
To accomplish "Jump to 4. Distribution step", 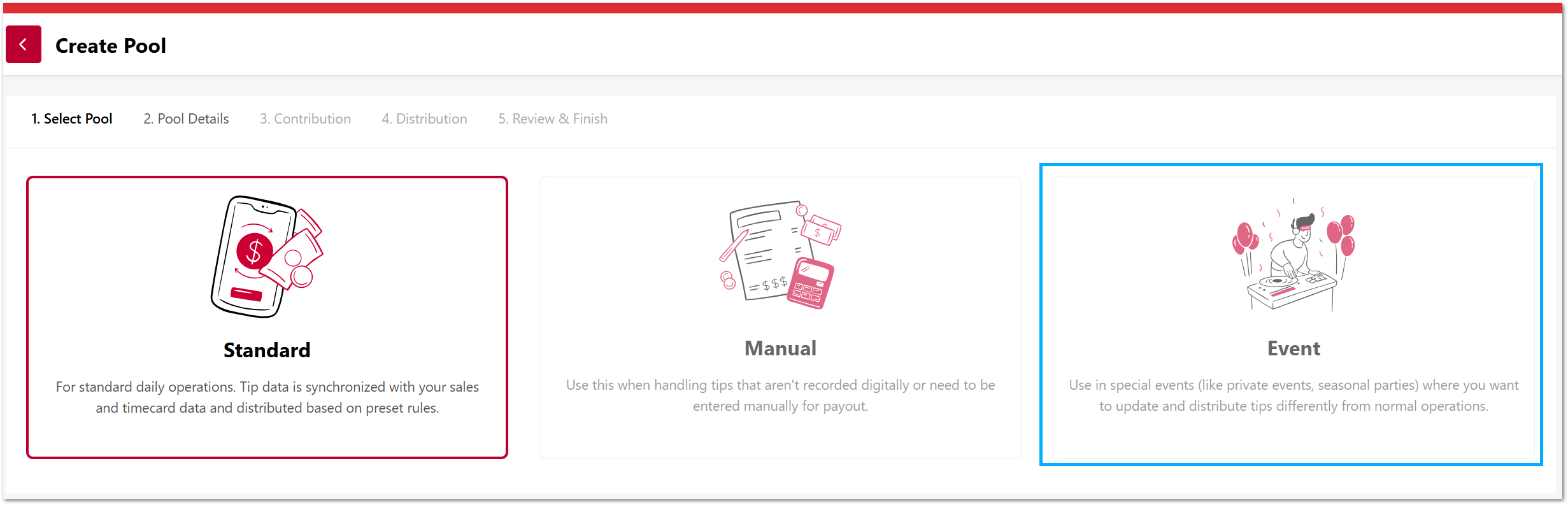I will tap(424, 119).
